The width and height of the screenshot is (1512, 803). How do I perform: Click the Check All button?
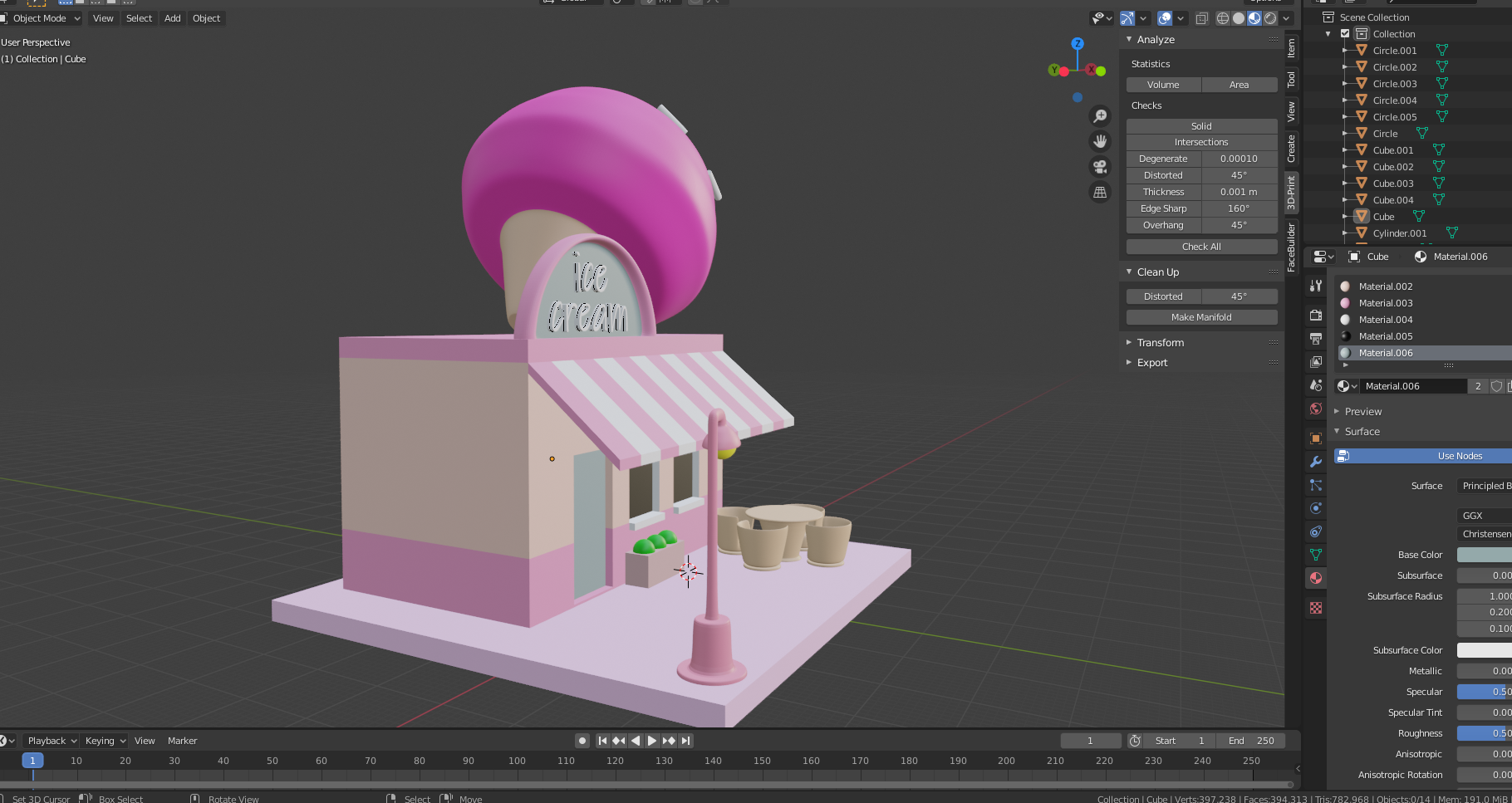click(1201, 247)
